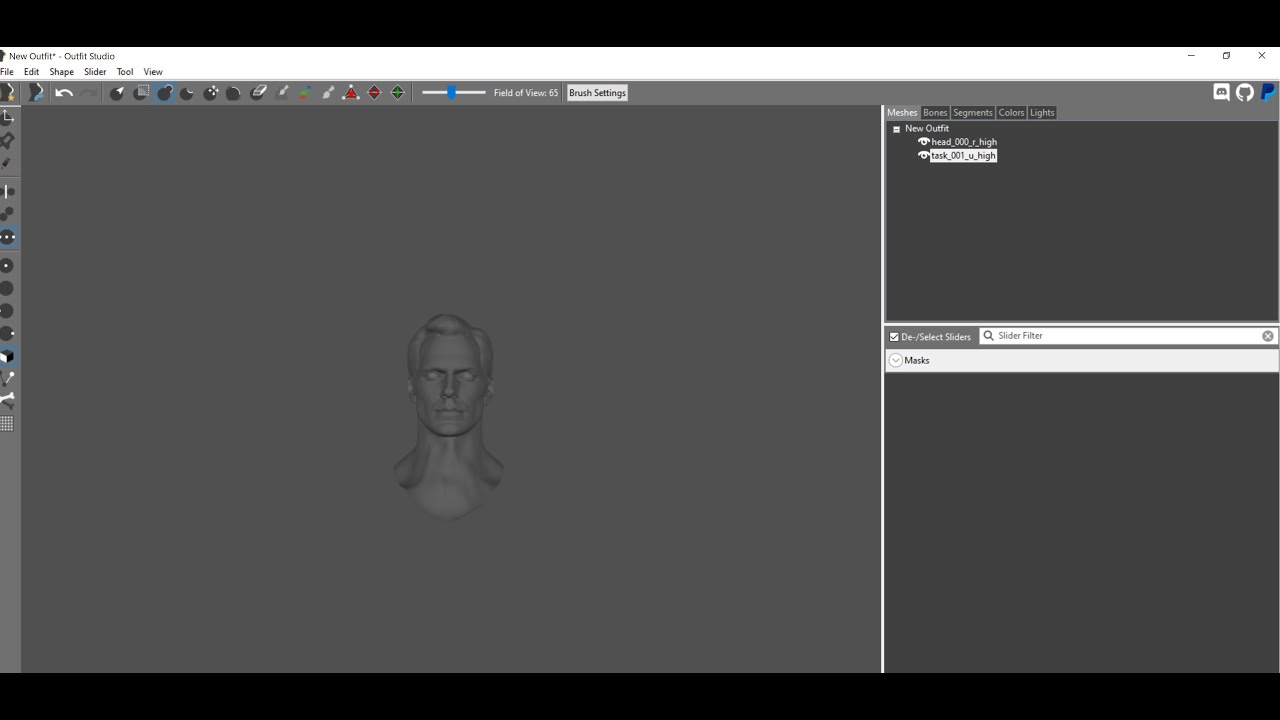The width and height of the screenshot is (1280, 720).
Task: Switch to the Colors tab
Action: [x=1011, y=113]
